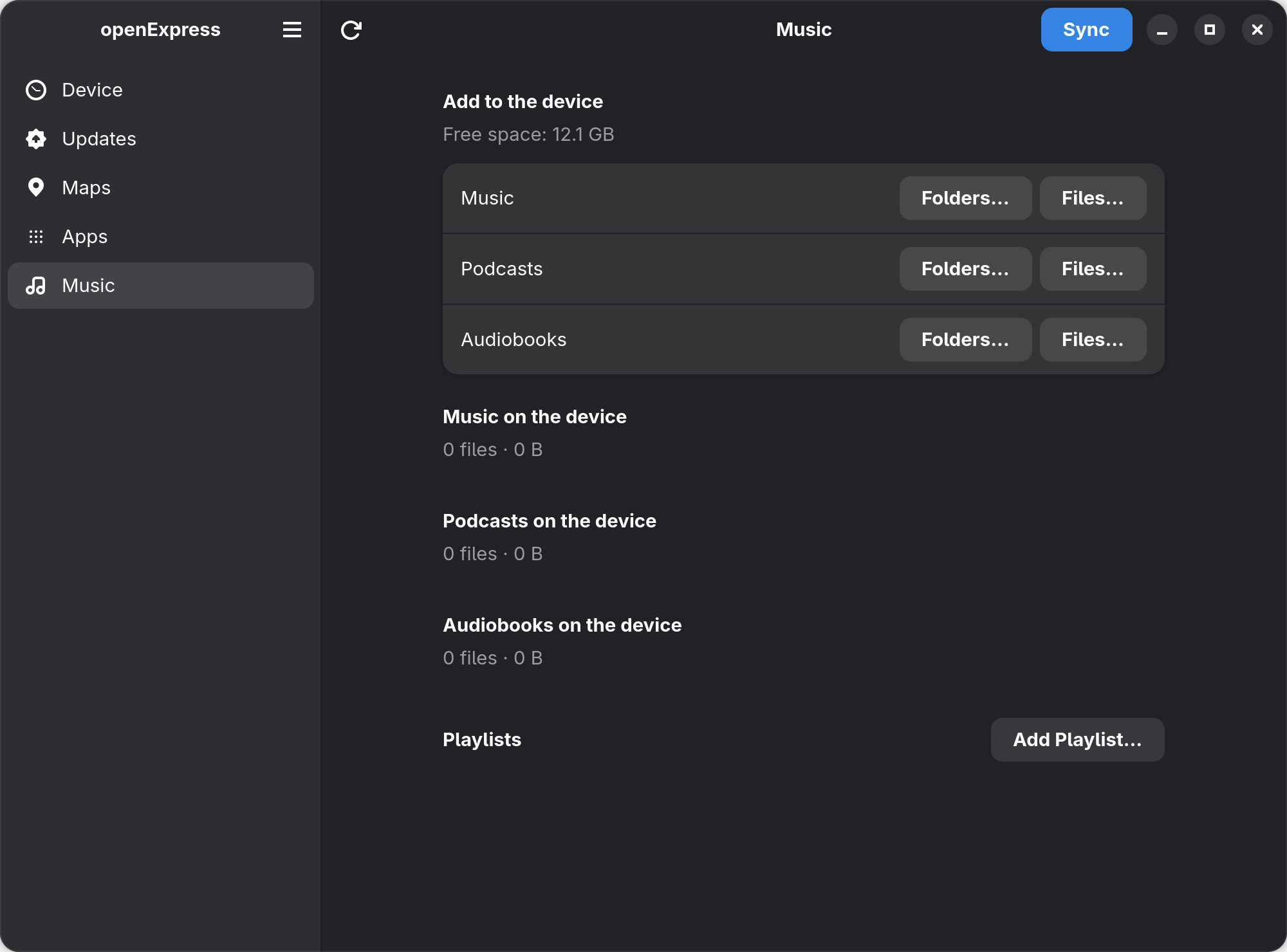Close the openExpress window

[x=1257, y=30]
